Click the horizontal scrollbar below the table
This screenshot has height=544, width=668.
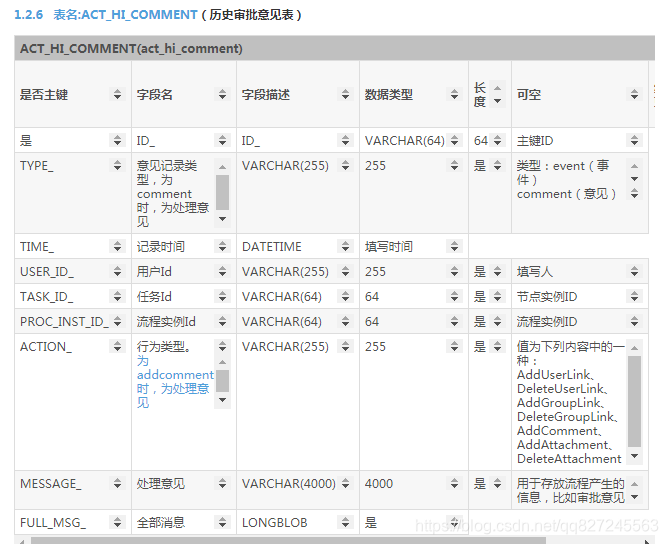pyautogui.click(x=288, y=540)
